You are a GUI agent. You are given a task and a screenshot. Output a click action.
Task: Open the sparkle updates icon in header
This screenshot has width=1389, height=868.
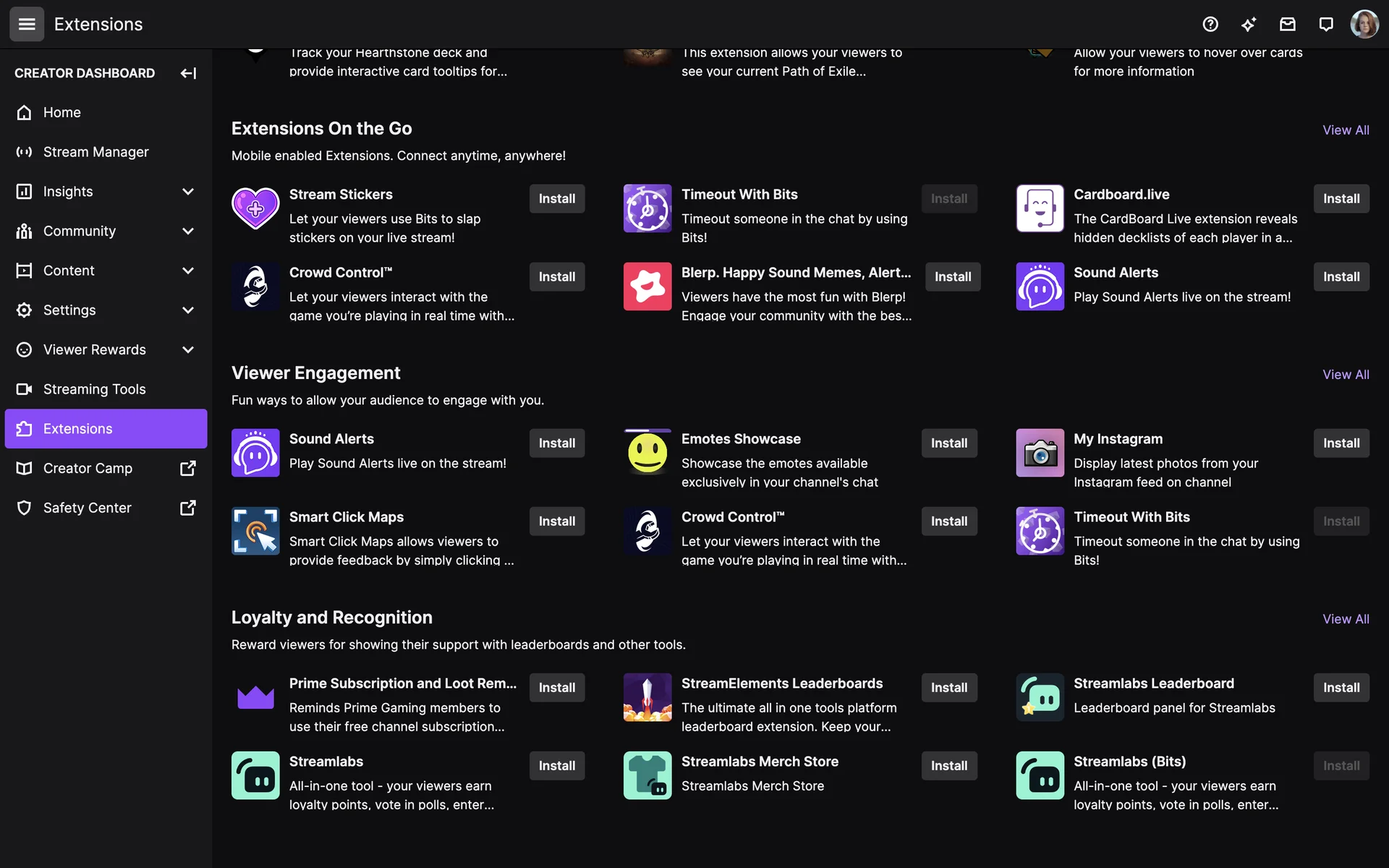(x=1249, y=24)
